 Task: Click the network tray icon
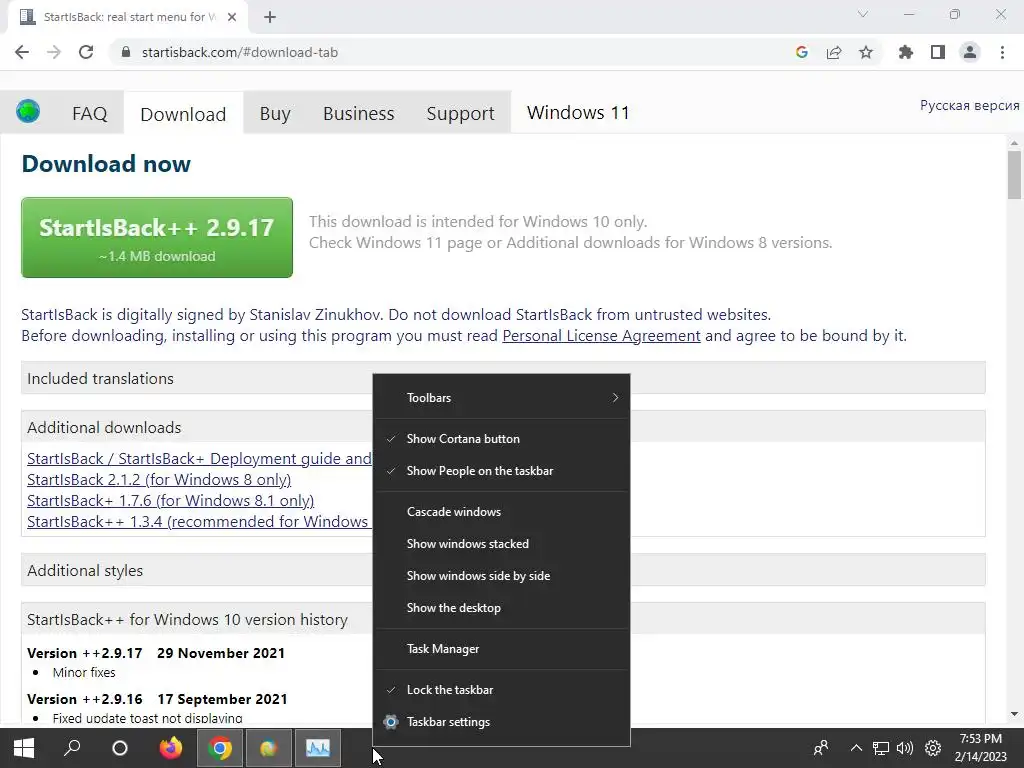(x=881, y=748)
